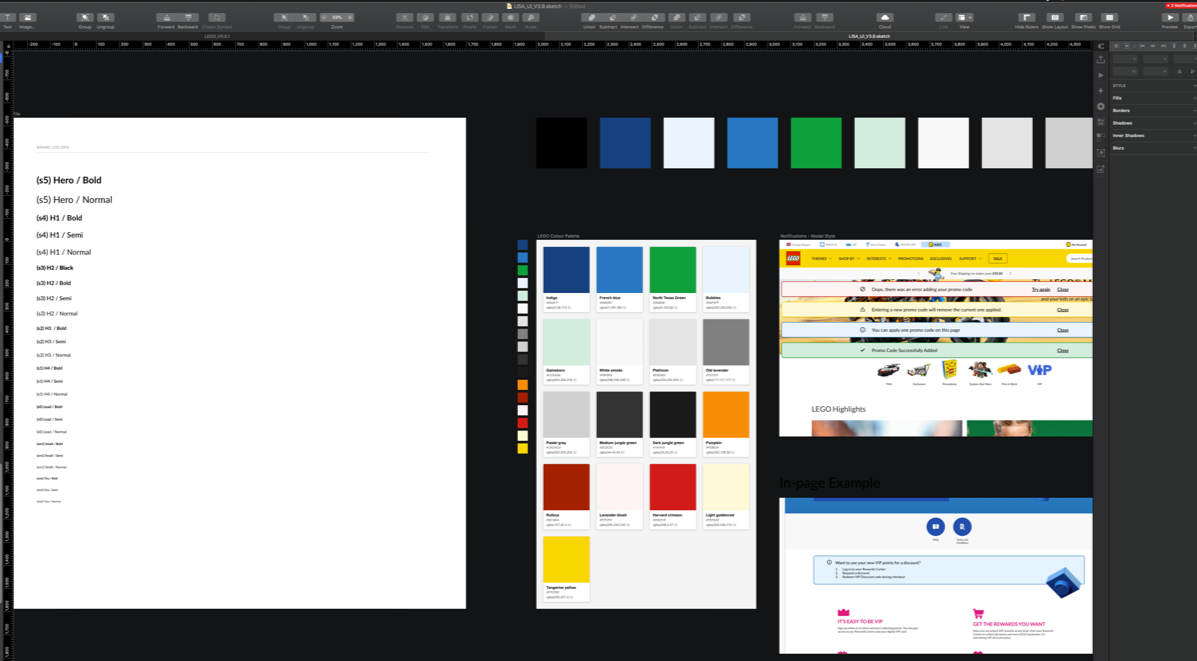Click Close on the promo code error notification
The width and height of the screenshot is (1197, 661).
(x=1063, y=290)
